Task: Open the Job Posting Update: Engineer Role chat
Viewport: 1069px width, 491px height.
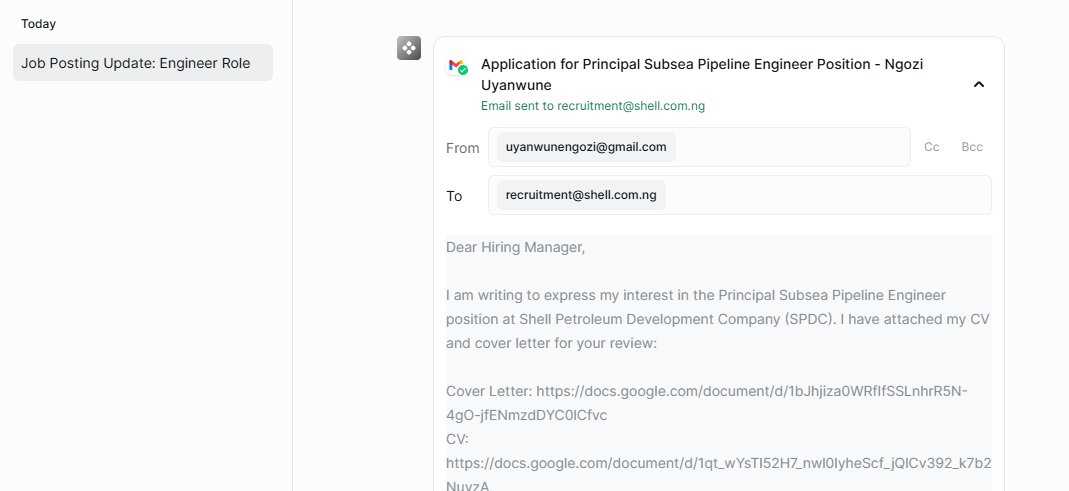Action: click(x=142, y=63)
